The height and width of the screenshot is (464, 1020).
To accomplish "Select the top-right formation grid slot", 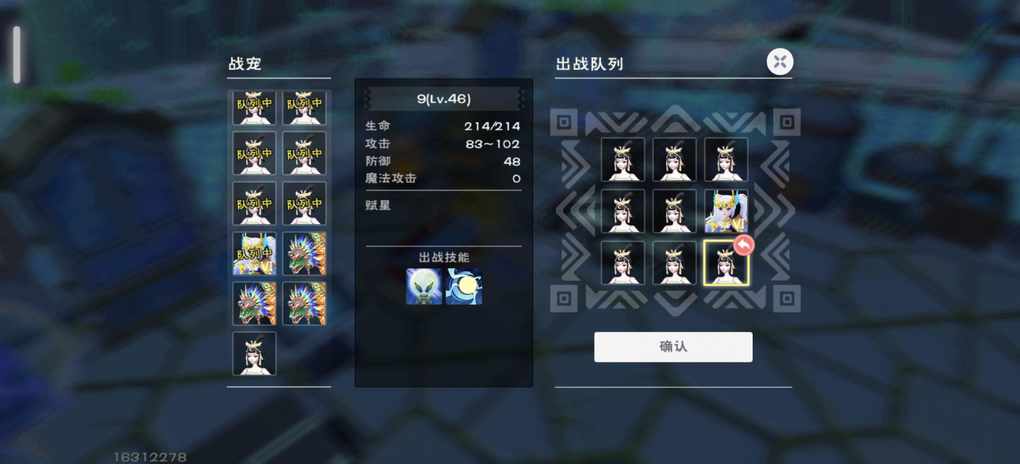I will pos(726,159).
